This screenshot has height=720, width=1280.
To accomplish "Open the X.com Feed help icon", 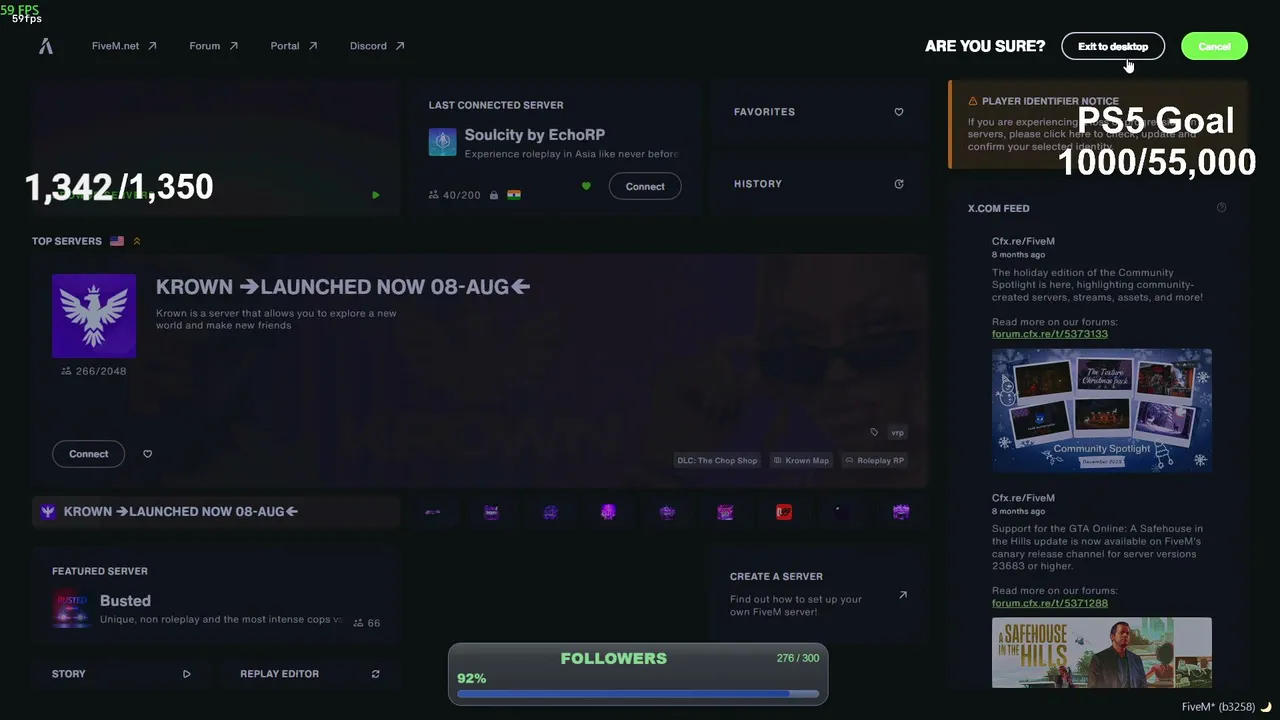I will click(1221, 208).
